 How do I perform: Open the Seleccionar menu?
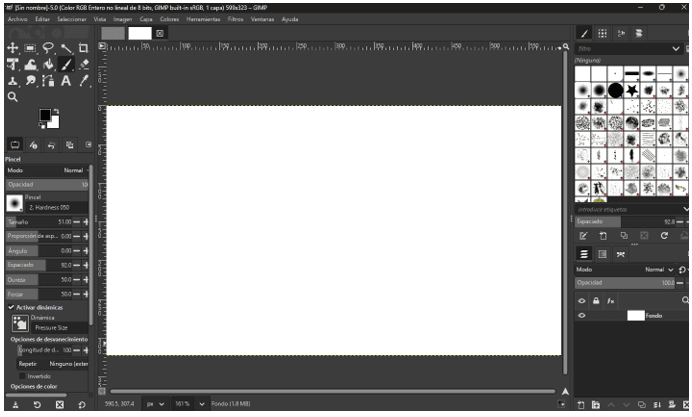(x=72, y=19)
